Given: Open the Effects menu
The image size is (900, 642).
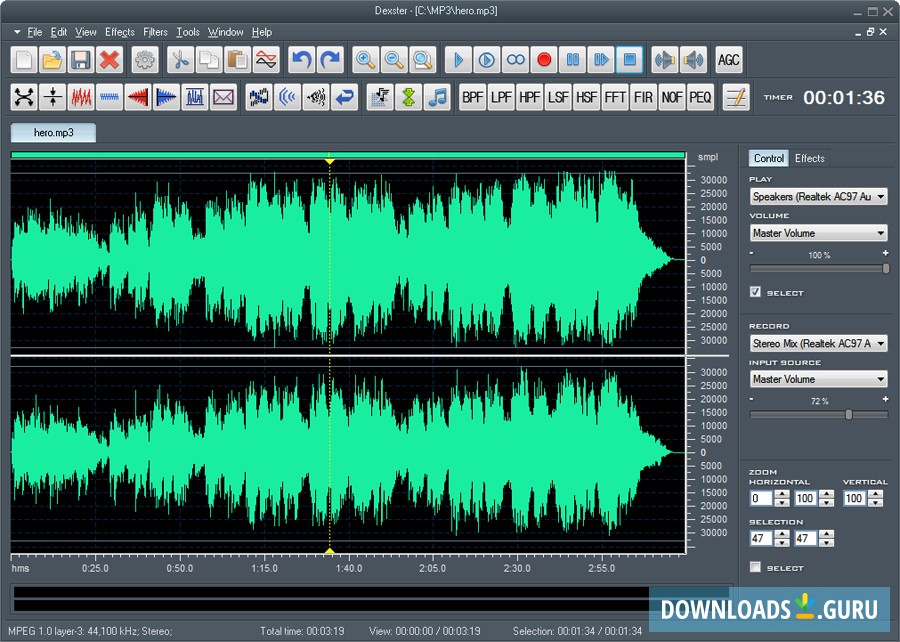Looking at the screenshot, I should [x=119, y=32].
